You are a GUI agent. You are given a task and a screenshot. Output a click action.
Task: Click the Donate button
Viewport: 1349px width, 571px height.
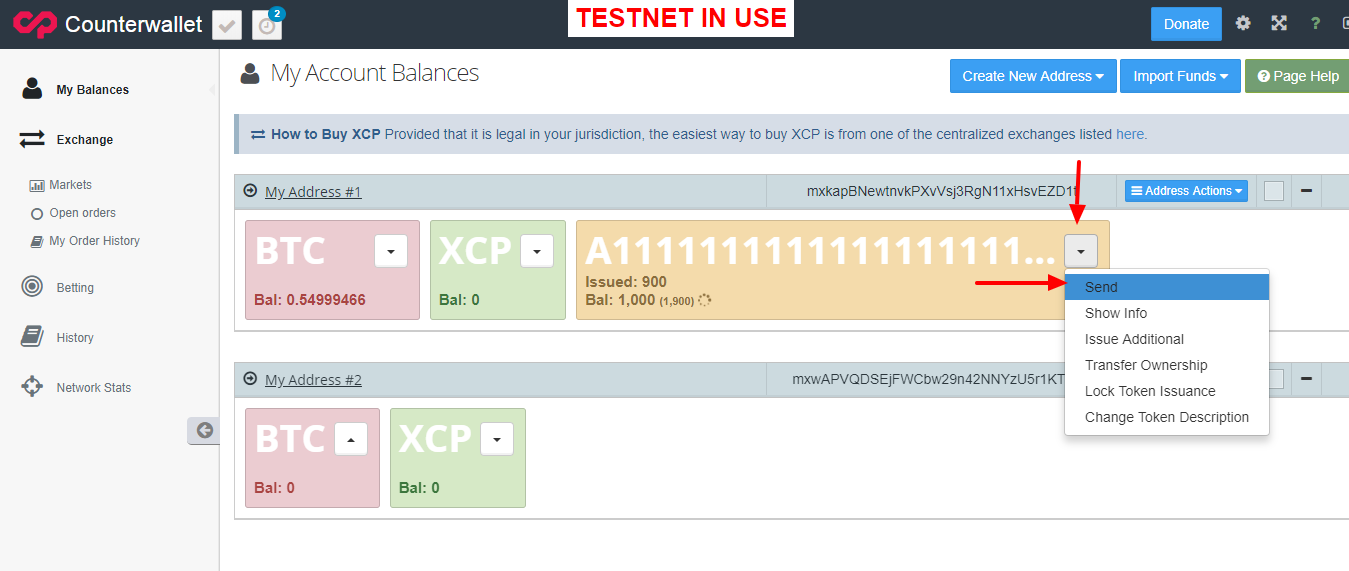1186,24
